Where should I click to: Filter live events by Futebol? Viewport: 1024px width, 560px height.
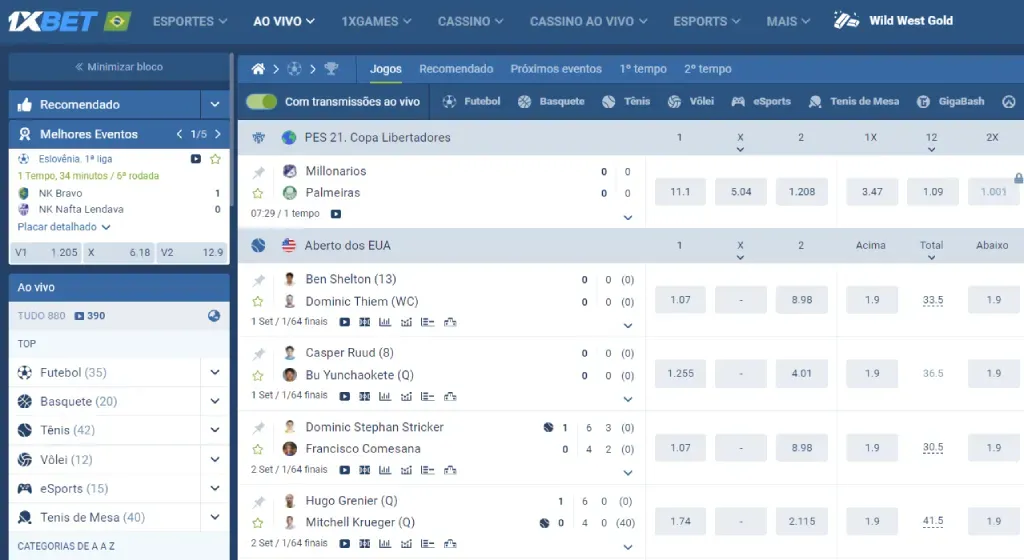point(471,101)
